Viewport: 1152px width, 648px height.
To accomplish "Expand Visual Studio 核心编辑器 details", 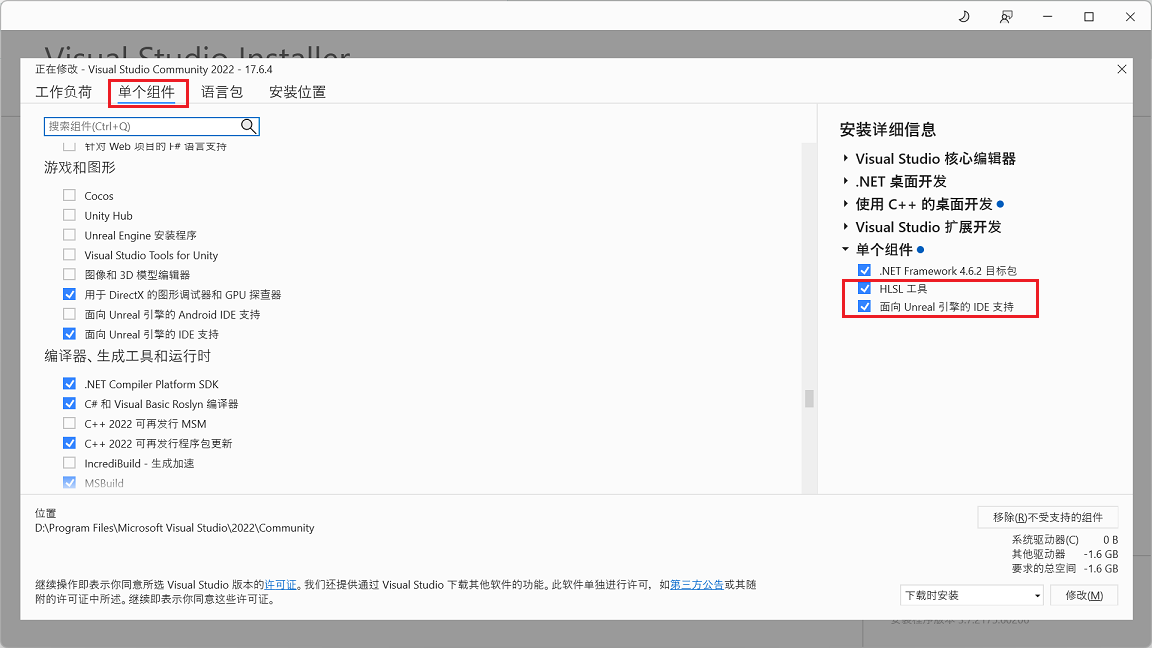I will click(846, 158).
